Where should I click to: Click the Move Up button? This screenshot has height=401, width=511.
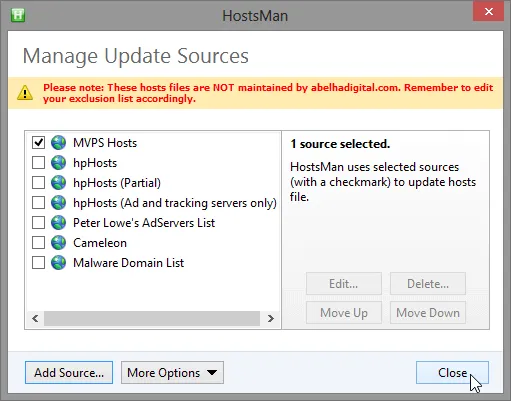[344, 313]
